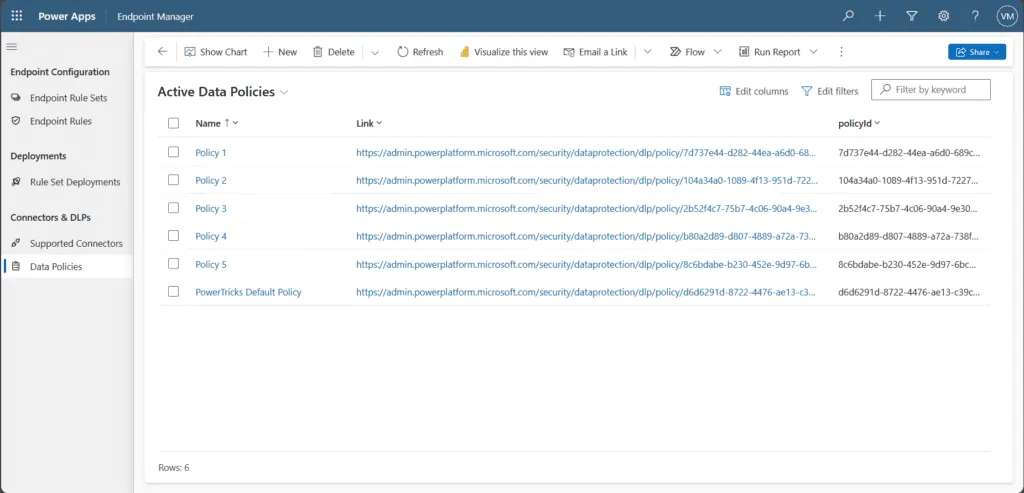Click policyId cell starting 104a34a0
The height and width of the screenshot is (493, 1024).
coord(909,181)
